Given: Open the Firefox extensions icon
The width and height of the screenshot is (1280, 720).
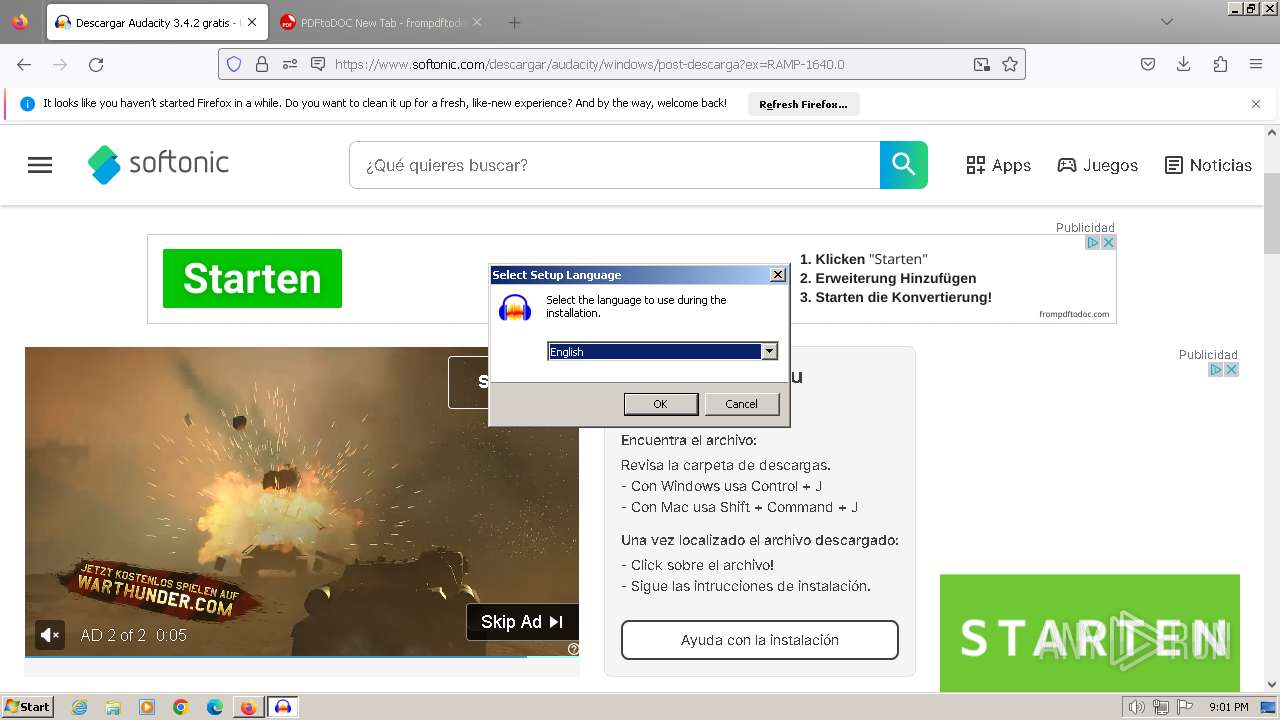Looking at the screenshot, I should pos(1220,64).
